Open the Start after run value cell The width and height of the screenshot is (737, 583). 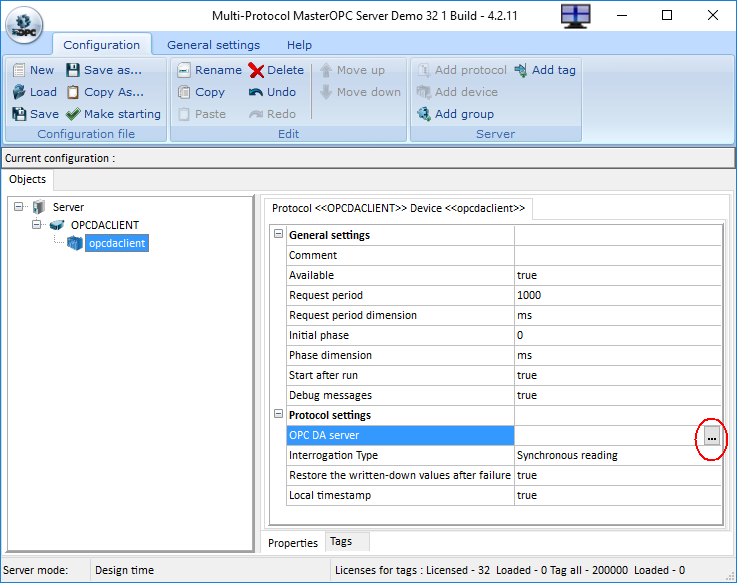pos(618,376)
